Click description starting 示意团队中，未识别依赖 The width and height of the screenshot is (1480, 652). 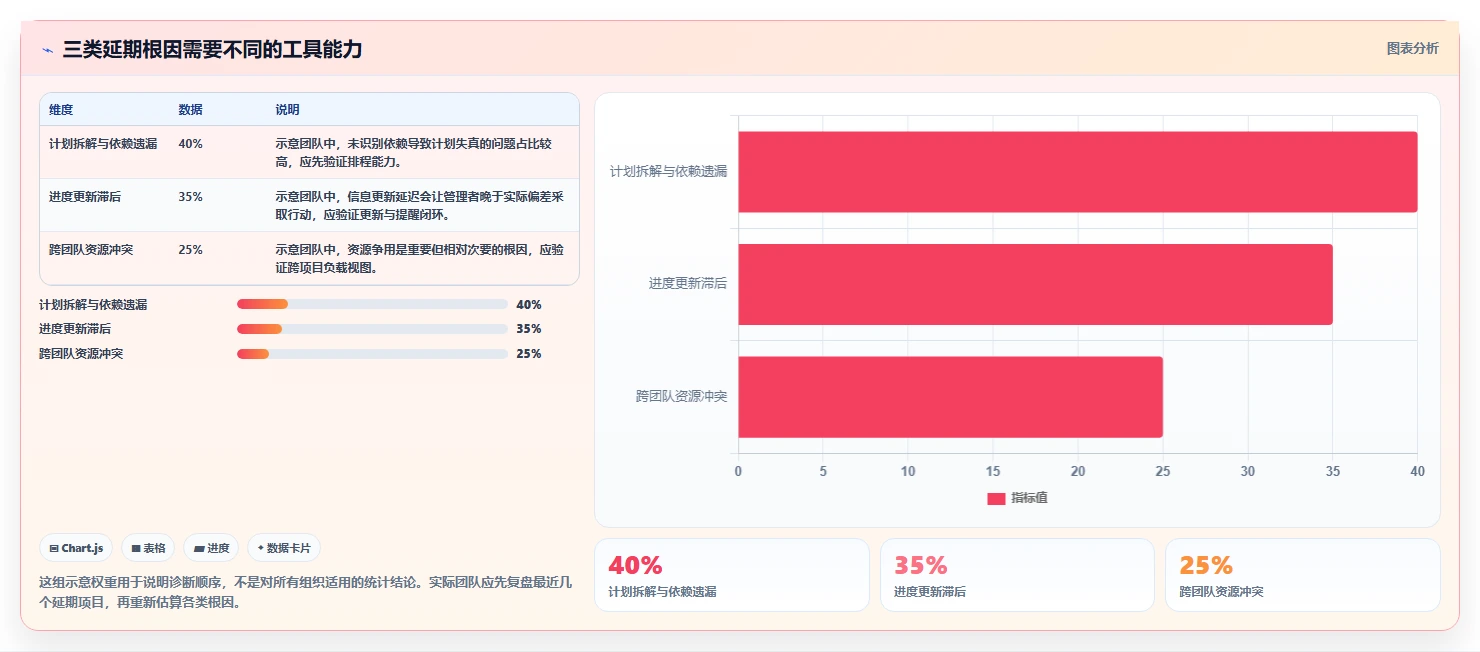414,153
